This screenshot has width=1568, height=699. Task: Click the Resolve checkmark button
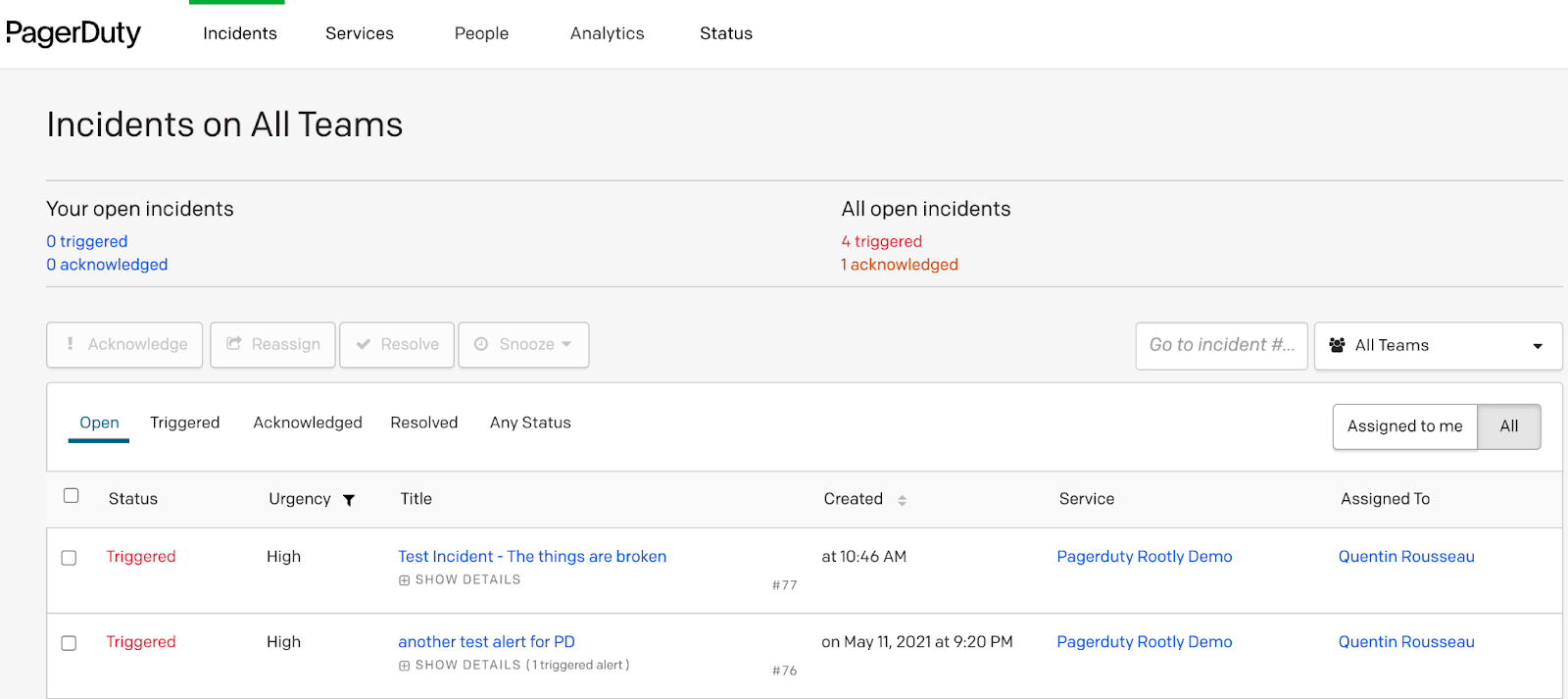pos(397,344)
